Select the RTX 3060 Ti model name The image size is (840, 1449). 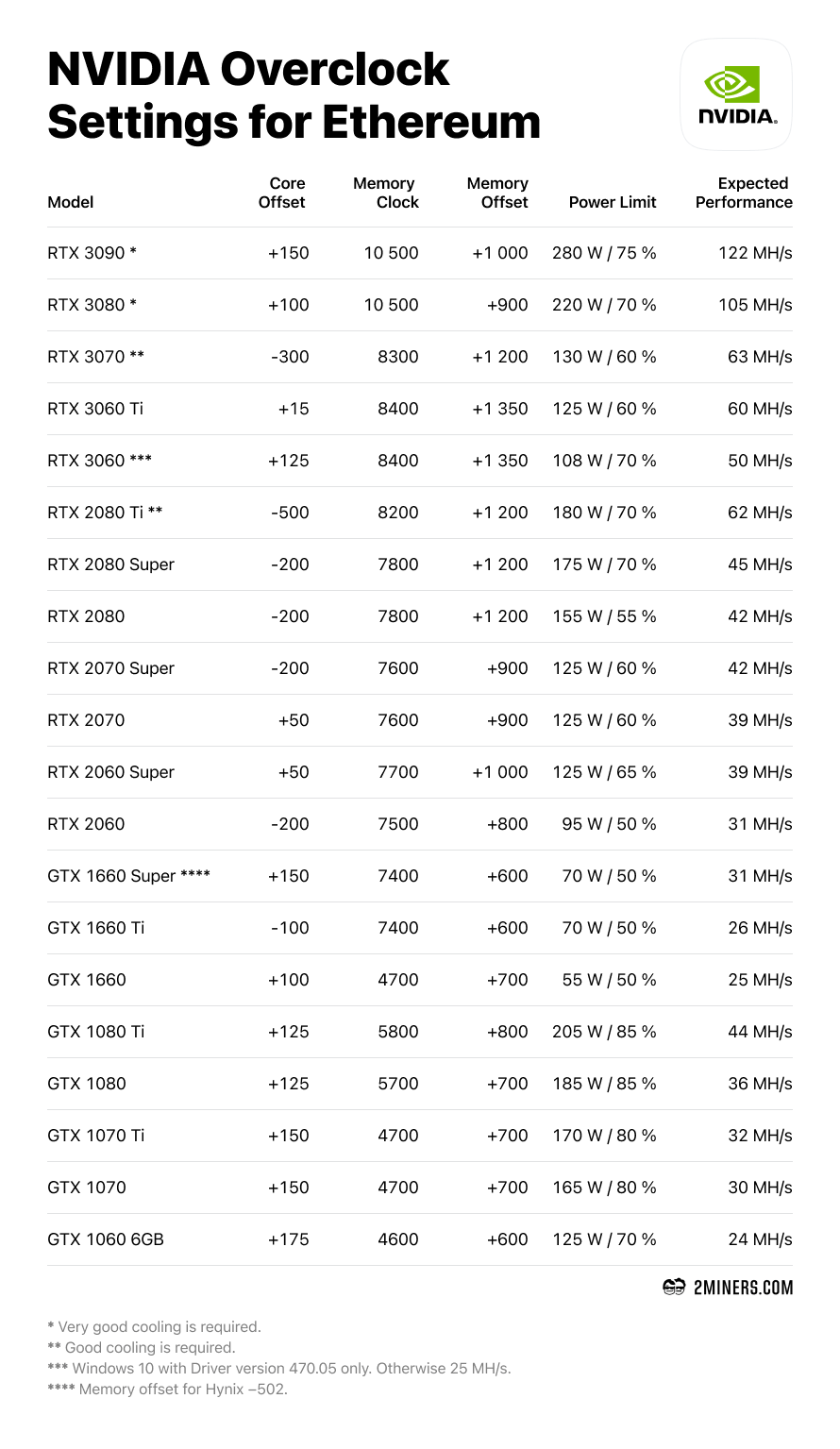tap(95, 409)
